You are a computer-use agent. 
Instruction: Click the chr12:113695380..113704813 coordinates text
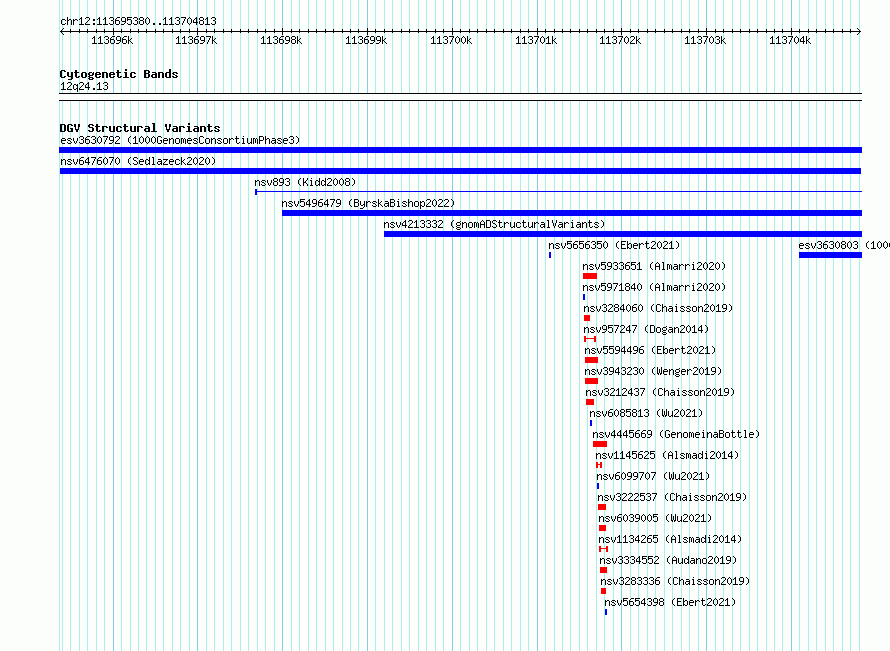point(138,22)
